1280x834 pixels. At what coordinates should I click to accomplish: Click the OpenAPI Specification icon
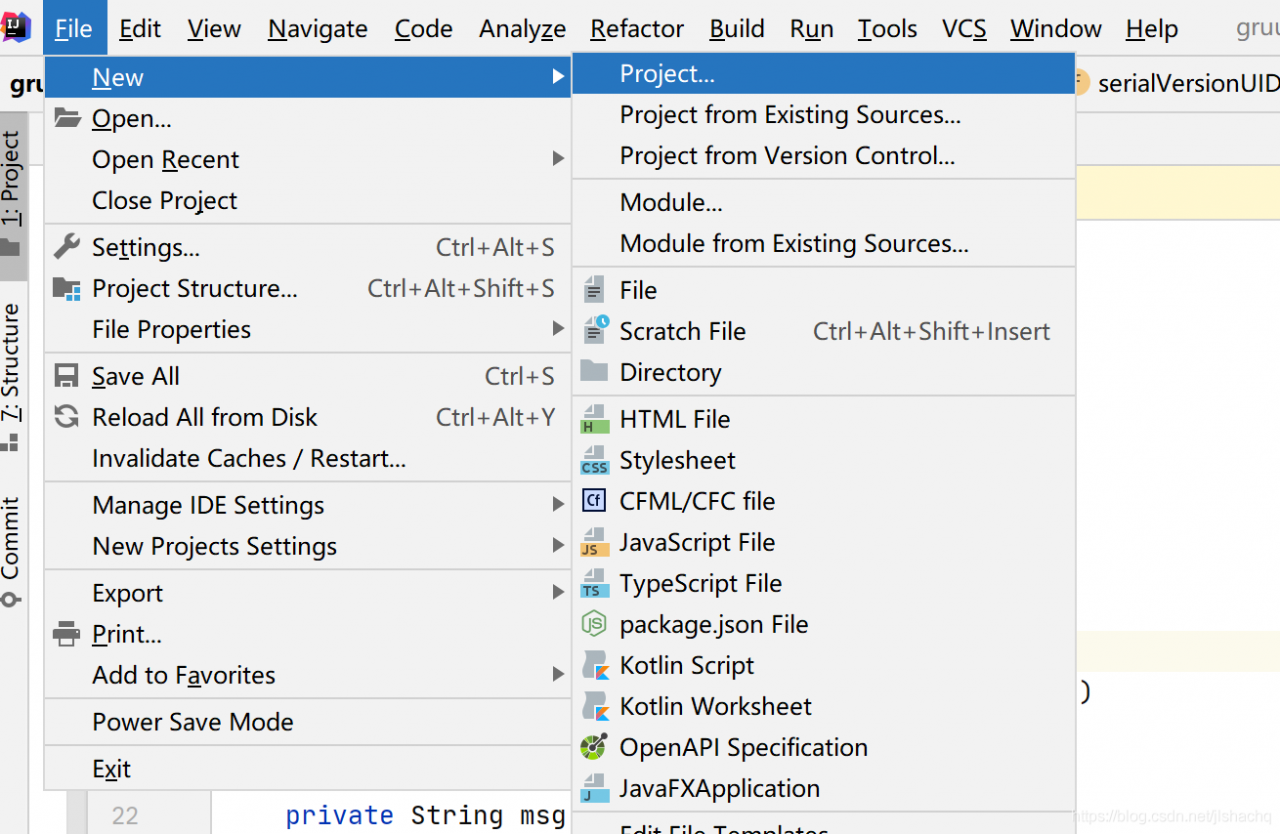click(594, 747)
